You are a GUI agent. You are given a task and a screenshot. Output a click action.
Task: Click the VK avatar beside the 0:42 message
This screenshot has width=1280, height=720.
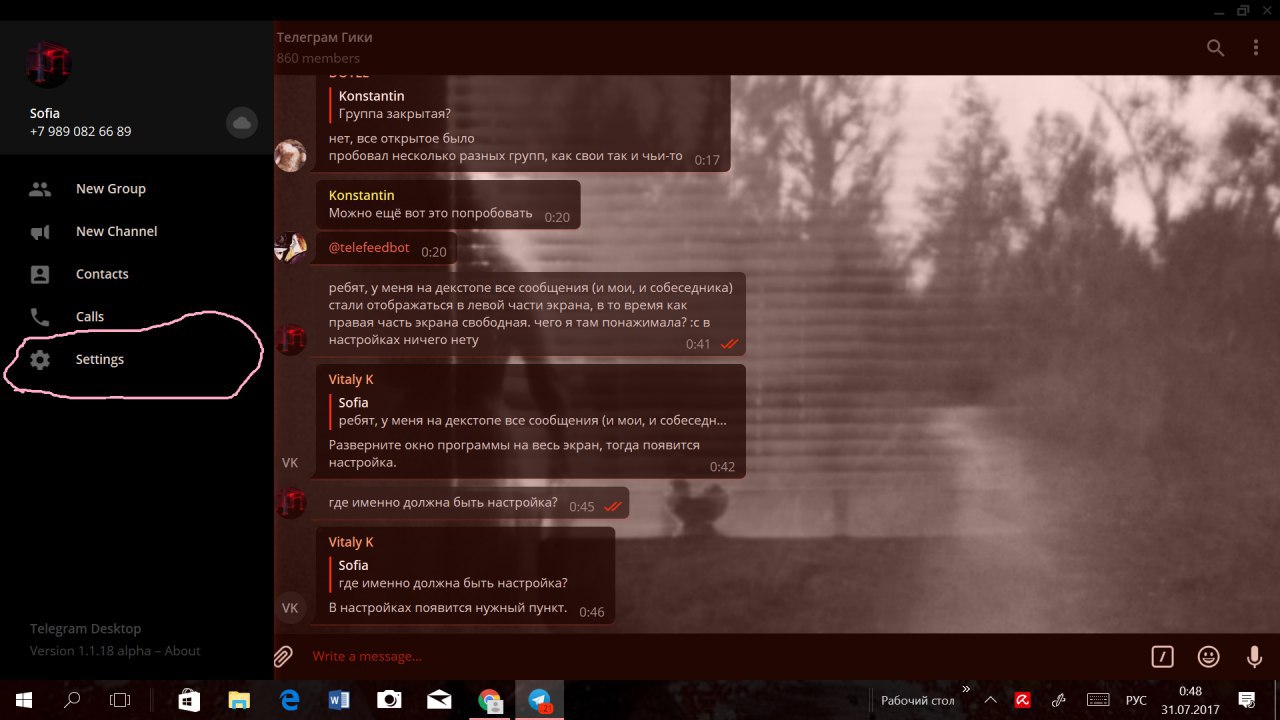[290, 462]
